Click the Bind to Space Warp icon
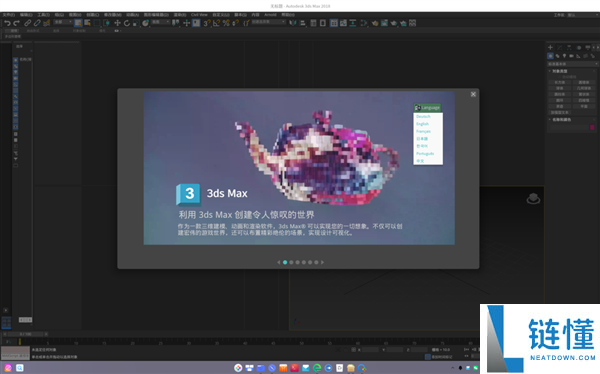The width and height of the screenshot is (600, 374). pos(47,23)
